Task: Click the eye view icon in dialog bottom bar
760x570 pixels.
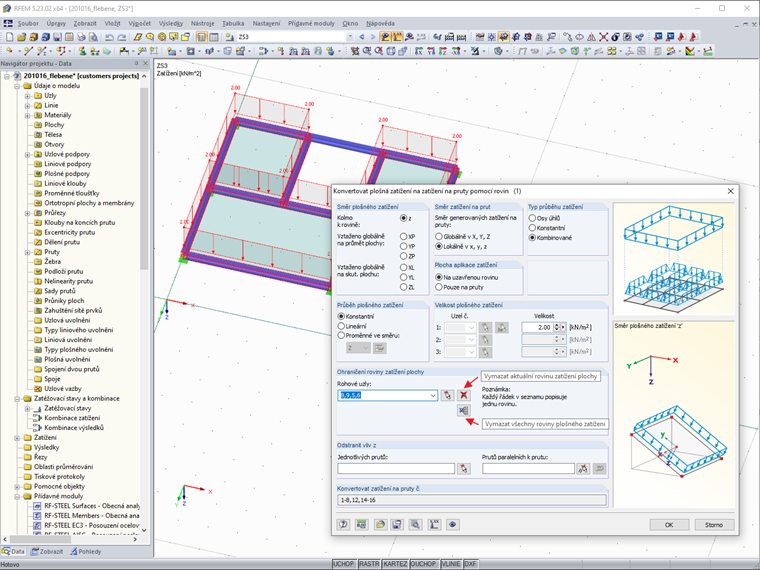Action: (452, 524)
